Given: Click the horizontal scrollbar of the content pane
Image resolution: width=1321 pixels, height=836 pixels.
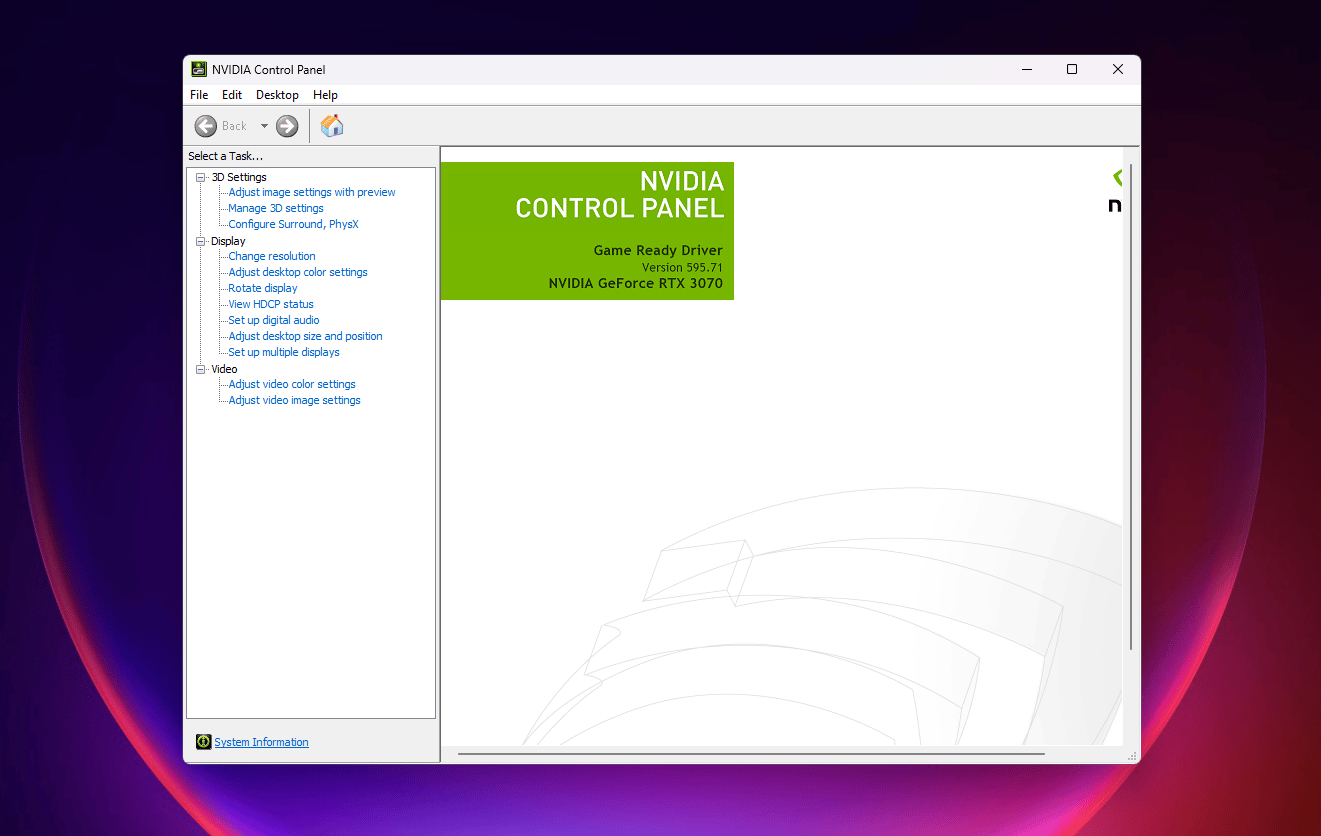Looking at the screenshot, I should tap(751, 754).
